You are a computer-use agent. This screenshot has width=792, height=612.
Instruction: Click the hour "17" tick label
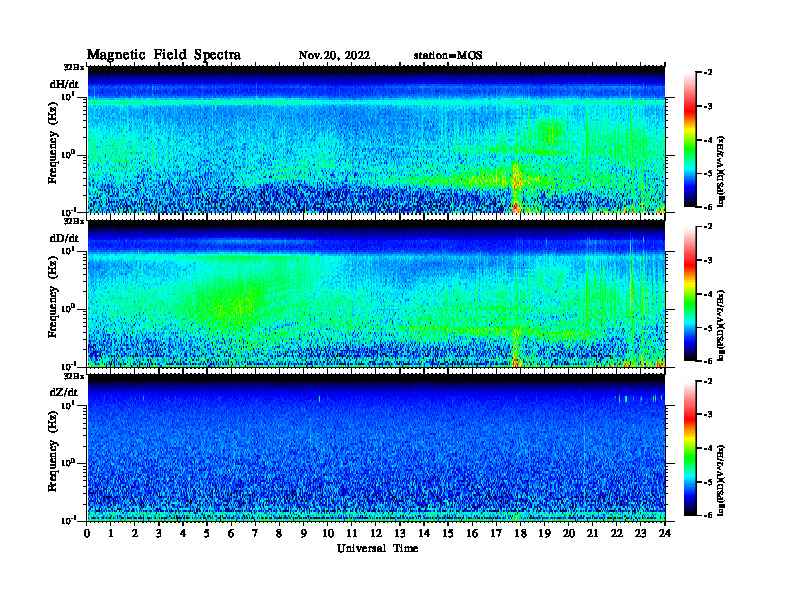coord(496,534)
